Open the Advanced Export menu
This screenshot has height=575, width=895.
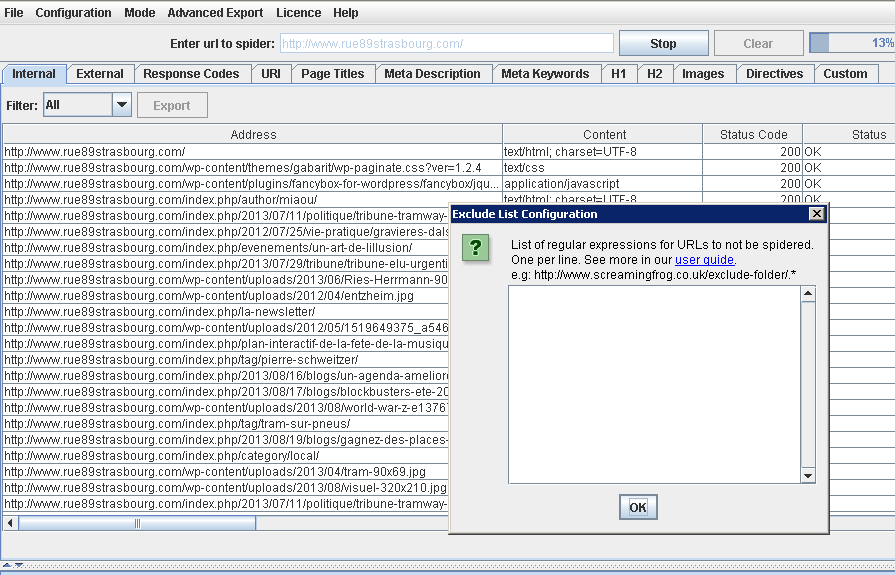click(x=215, y=13)
